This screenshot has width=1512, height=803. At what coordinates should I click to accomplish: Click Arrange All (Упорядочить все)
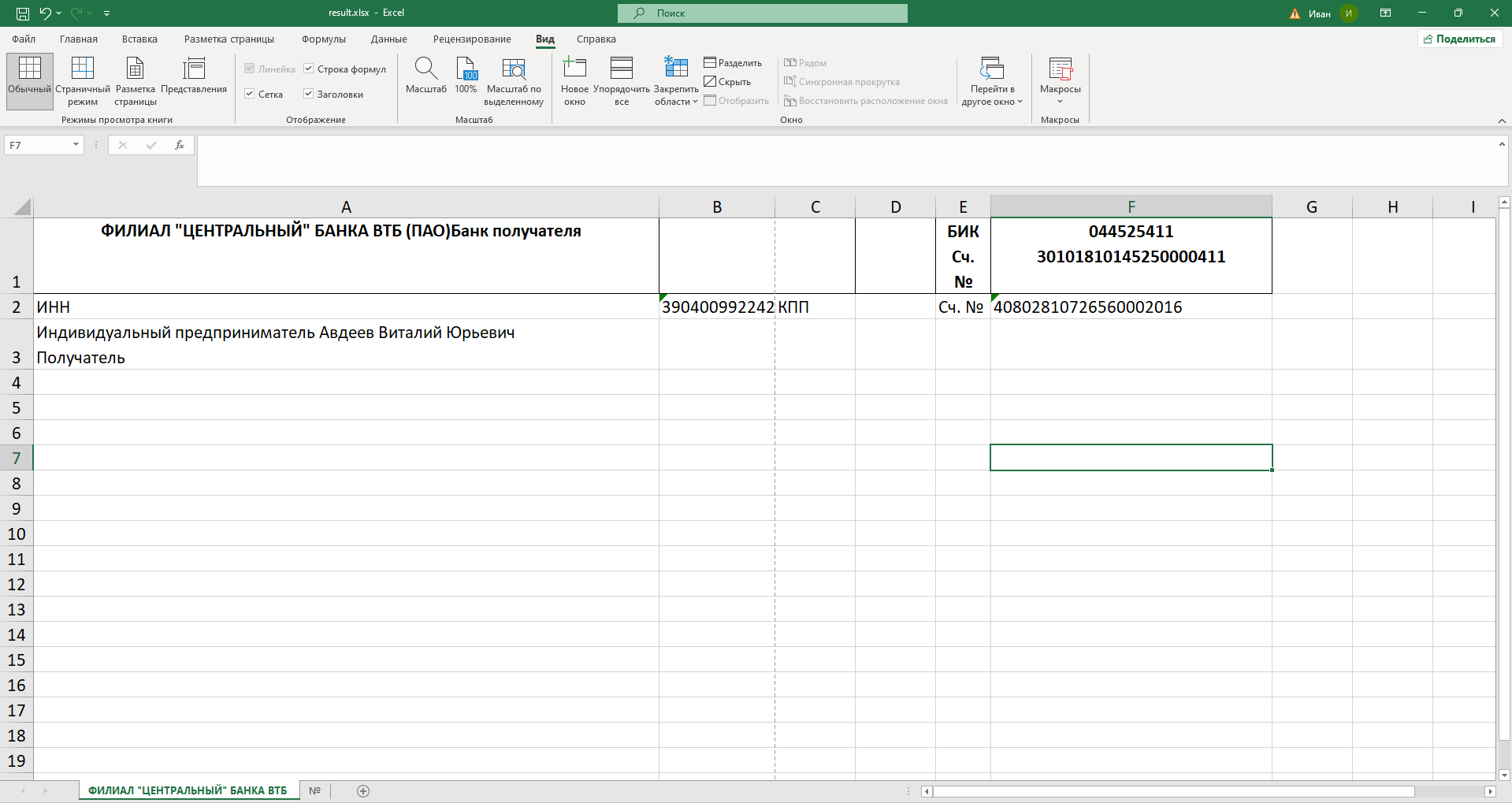[622, 81]
